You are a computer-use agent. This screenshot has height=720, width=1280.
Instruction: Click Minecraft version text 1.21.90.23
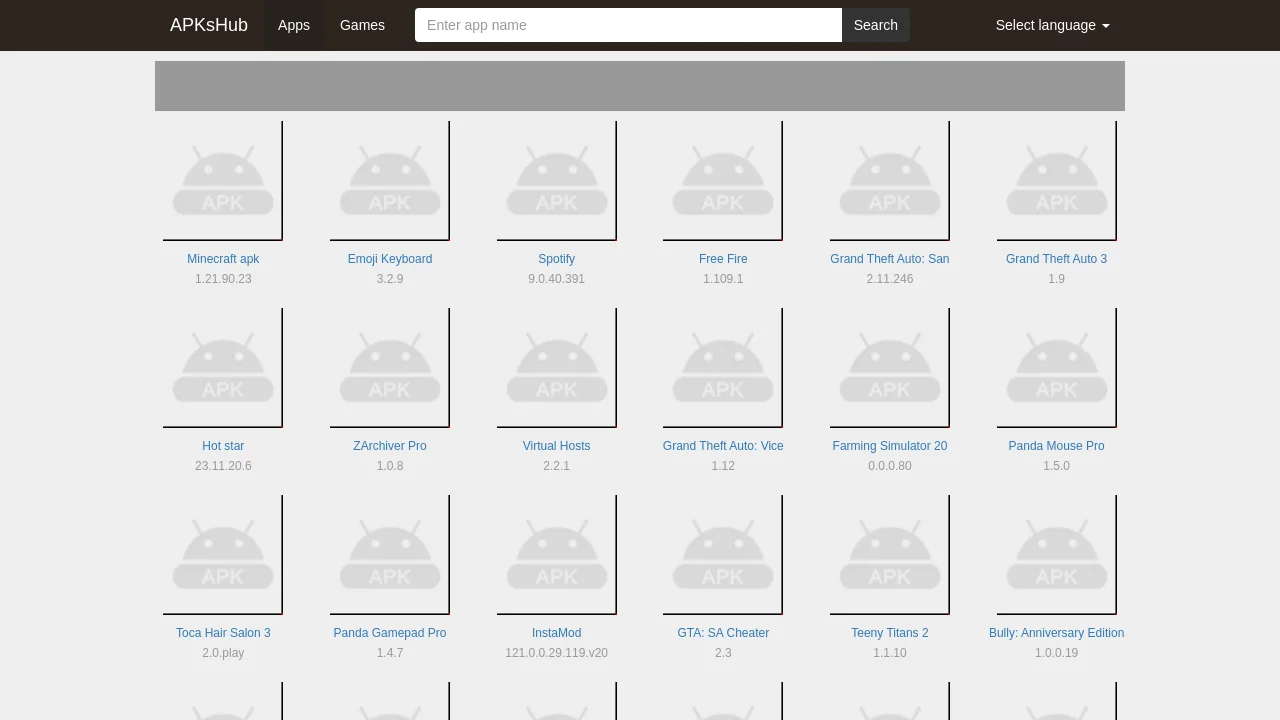(x=223, y=279)
